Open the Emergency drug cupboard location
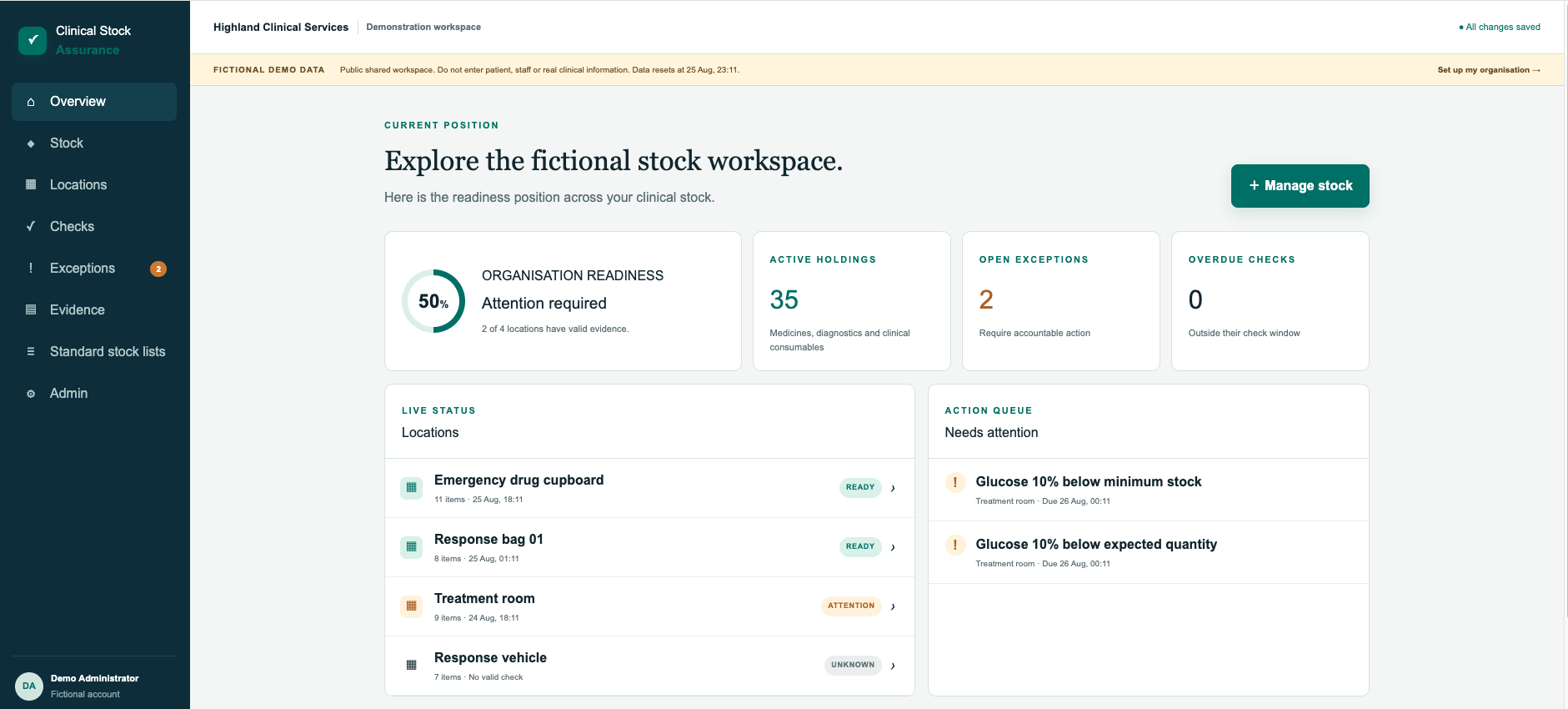 point(649,488)
